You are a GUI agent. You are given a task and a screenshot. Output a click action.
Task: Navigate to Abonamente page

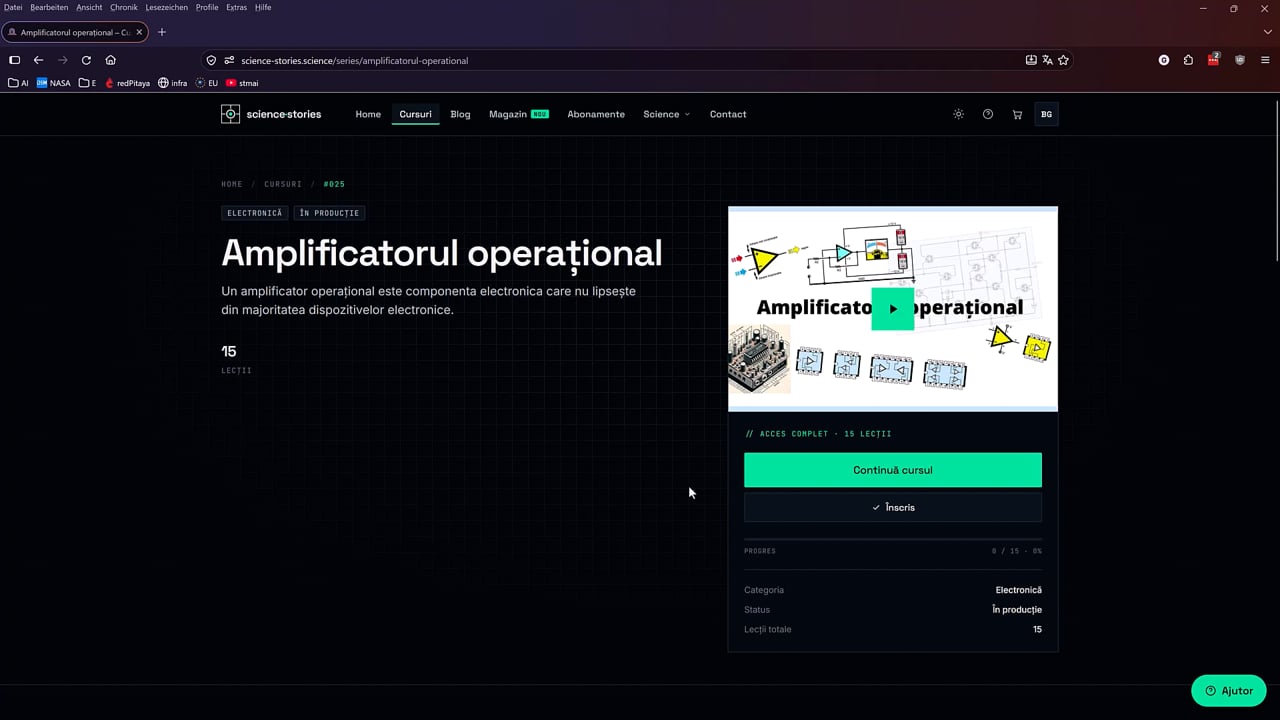coord(596,114)
